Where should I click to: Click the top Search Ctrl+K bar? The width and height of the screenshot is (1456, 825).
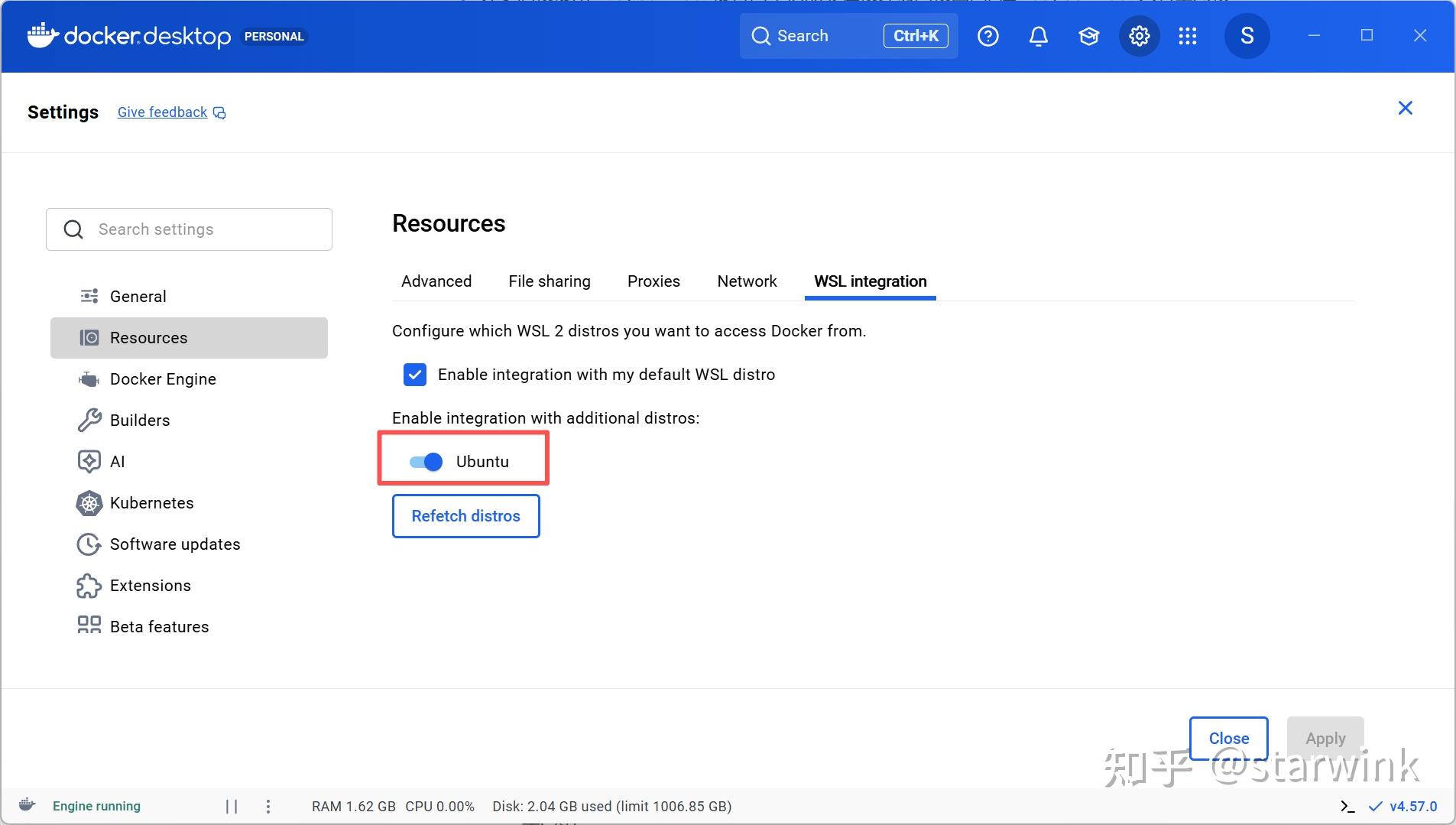point(848,36)
